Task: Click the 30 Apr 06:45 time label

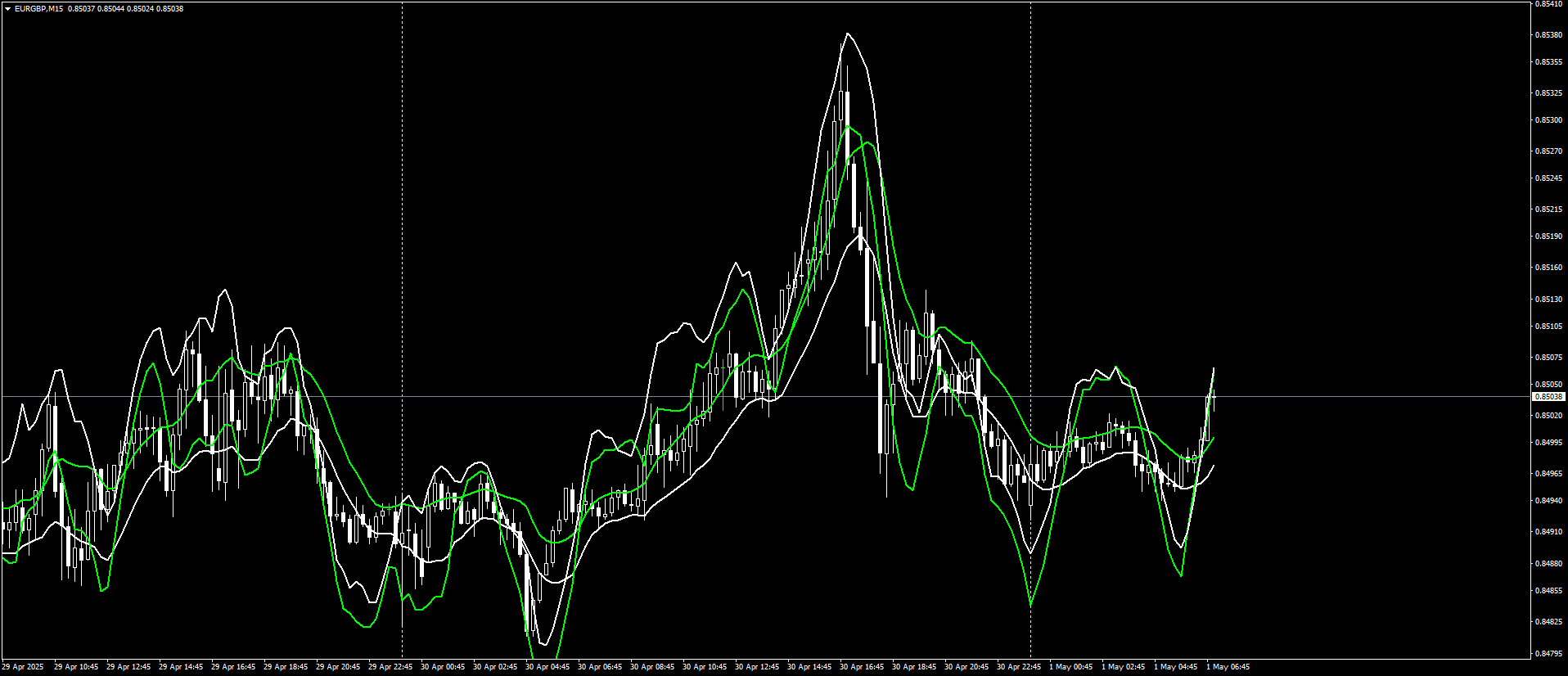Action: [600, 667]
